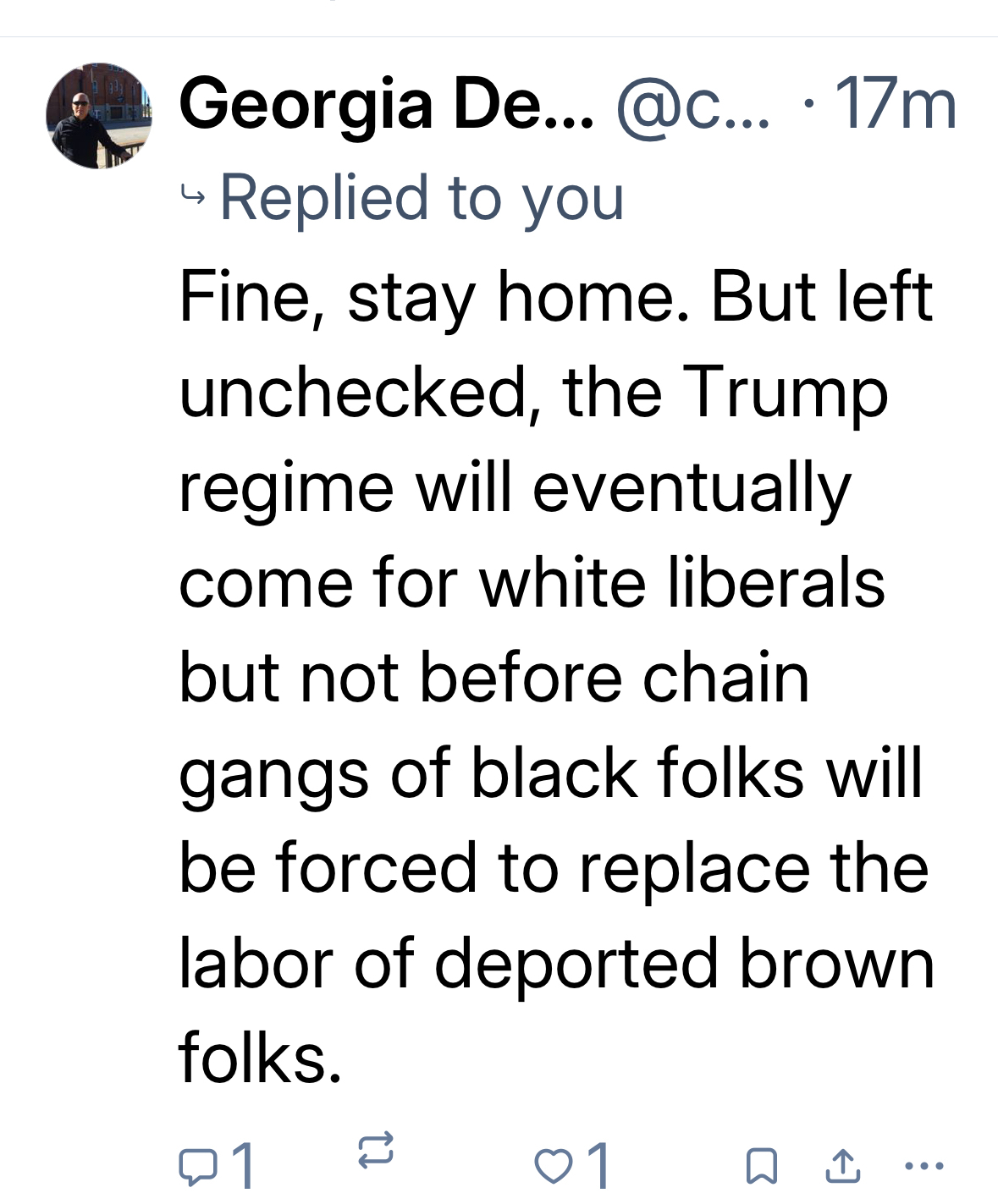The image size is (998, 1204).
Task: Click the like count number
Action: (x=598, y=1166)
